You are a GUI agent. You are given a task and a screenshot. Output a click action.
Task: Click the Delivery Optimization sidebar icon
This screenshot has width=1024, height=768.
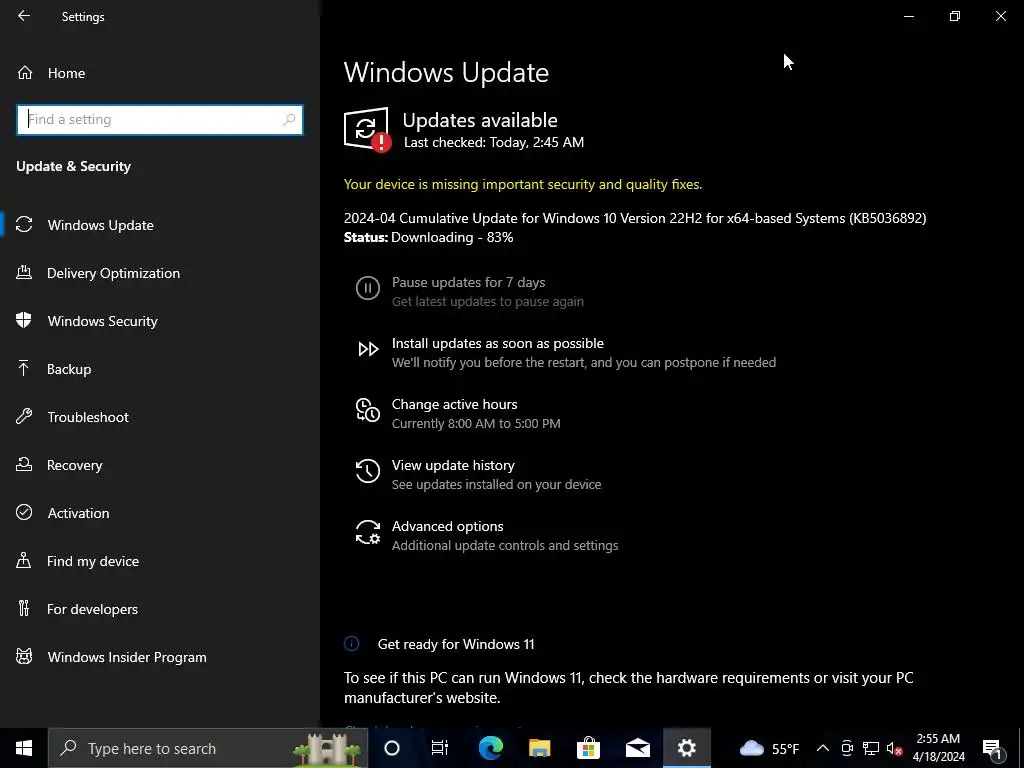[x=24, y=272]
